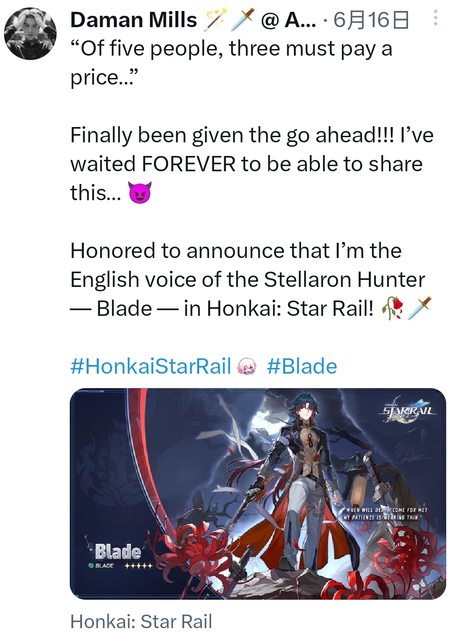Click the Daman Mills display name

coord(133,20)
